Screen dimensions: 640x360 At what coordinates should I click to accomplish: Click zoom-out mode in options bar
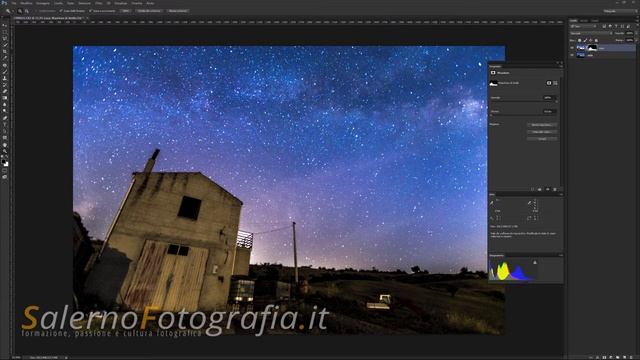(x=27, y=11)
